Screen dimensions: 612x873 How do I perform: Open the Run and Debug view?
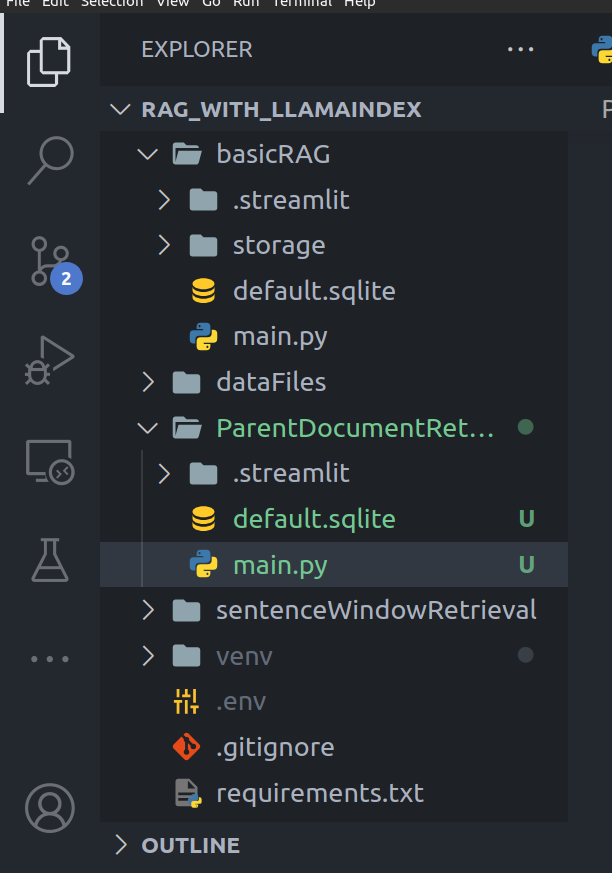coord(49,361)
